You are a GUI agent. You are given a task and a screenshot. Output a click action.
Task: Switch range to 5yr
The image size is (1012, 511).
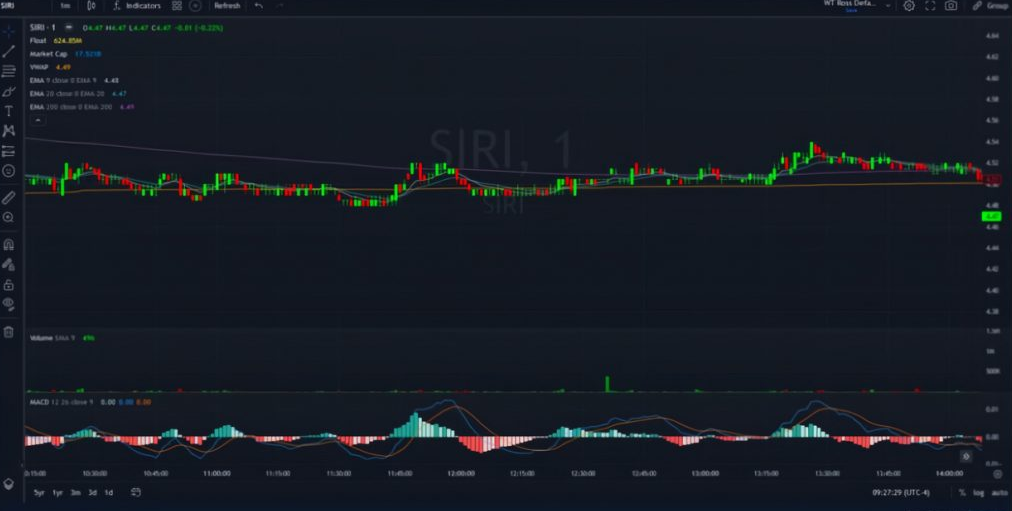39,493
